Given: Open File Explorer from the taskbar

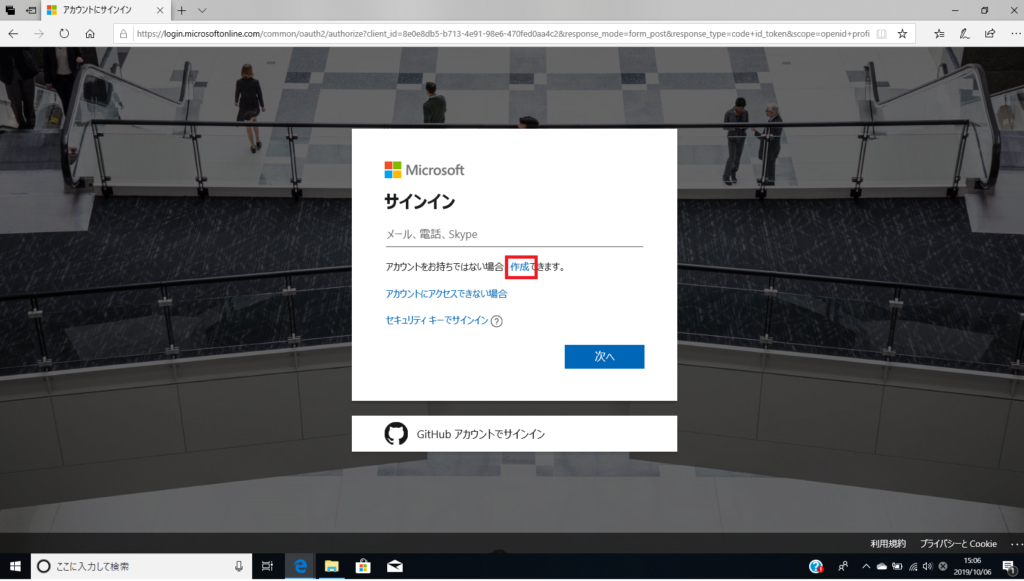Looking at the screenshot, I should [332, 566].
